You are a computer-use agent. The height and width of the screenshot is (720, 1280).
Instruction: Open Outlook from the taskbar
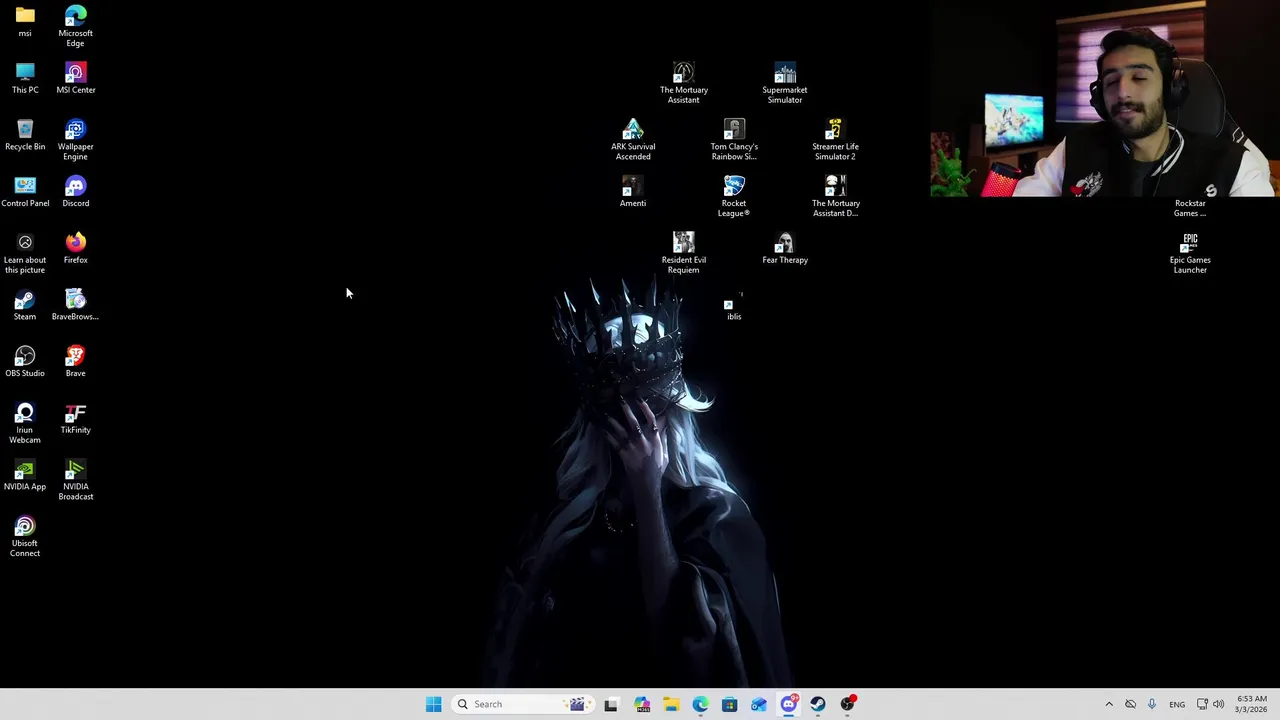759,704
